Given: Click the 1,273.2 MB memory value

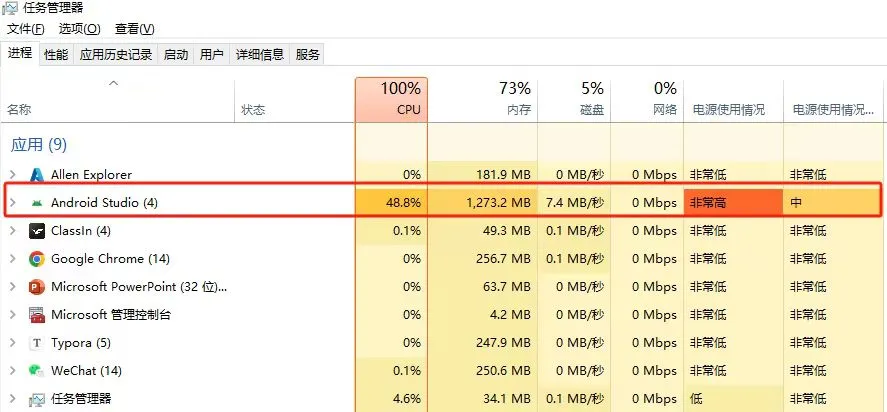Looking at the screenshot, I should (499, 203).
